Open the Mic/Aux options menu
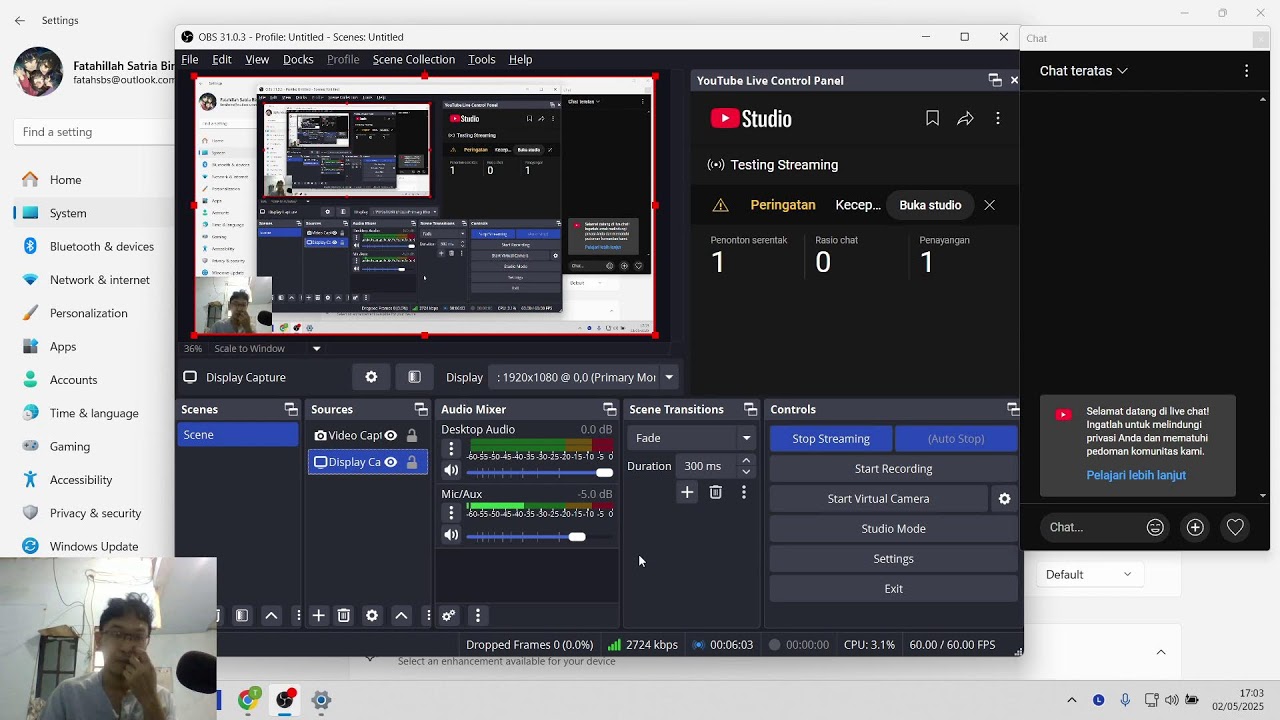 pyautogui.click(x=451, y=513)
